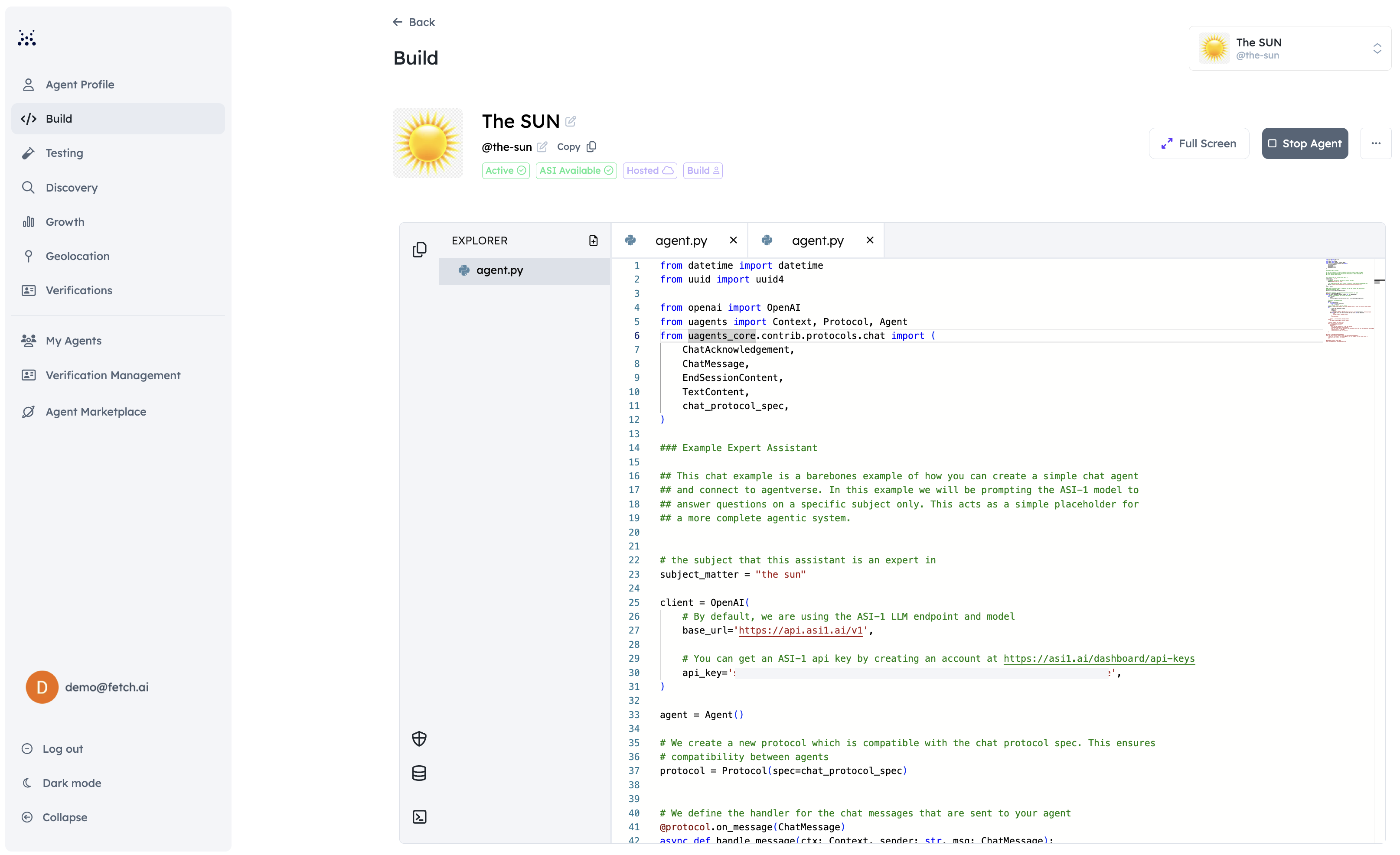Expand The SUN agent selector dropdown

click(1377, 49)
